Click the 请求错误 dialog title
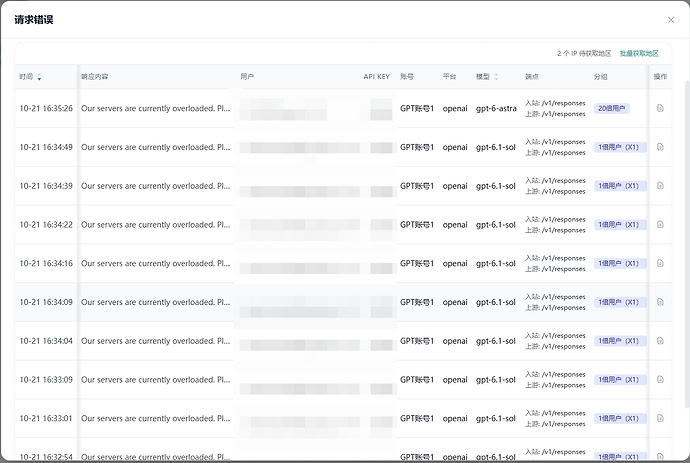This screenshot has width=690, height=463. (x=34, y=20)
